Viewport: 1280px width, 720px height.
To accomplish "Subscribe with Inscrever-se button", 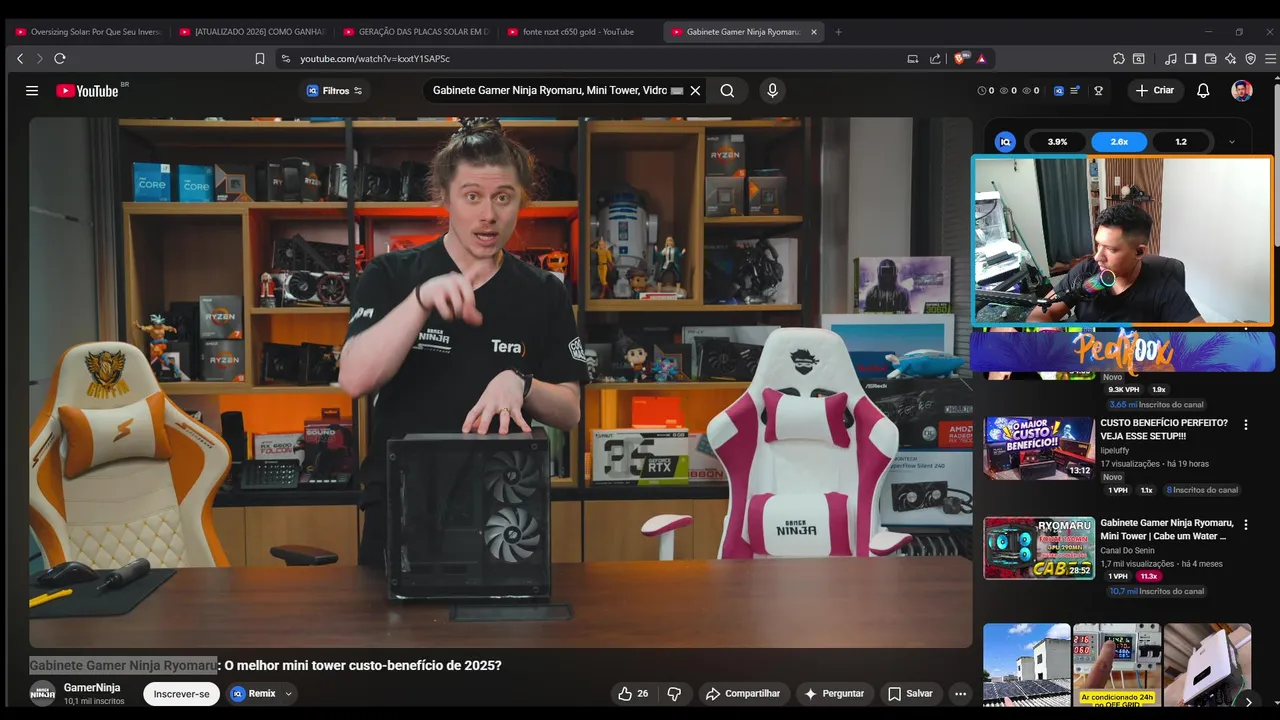I will click(x=182, y=694).
